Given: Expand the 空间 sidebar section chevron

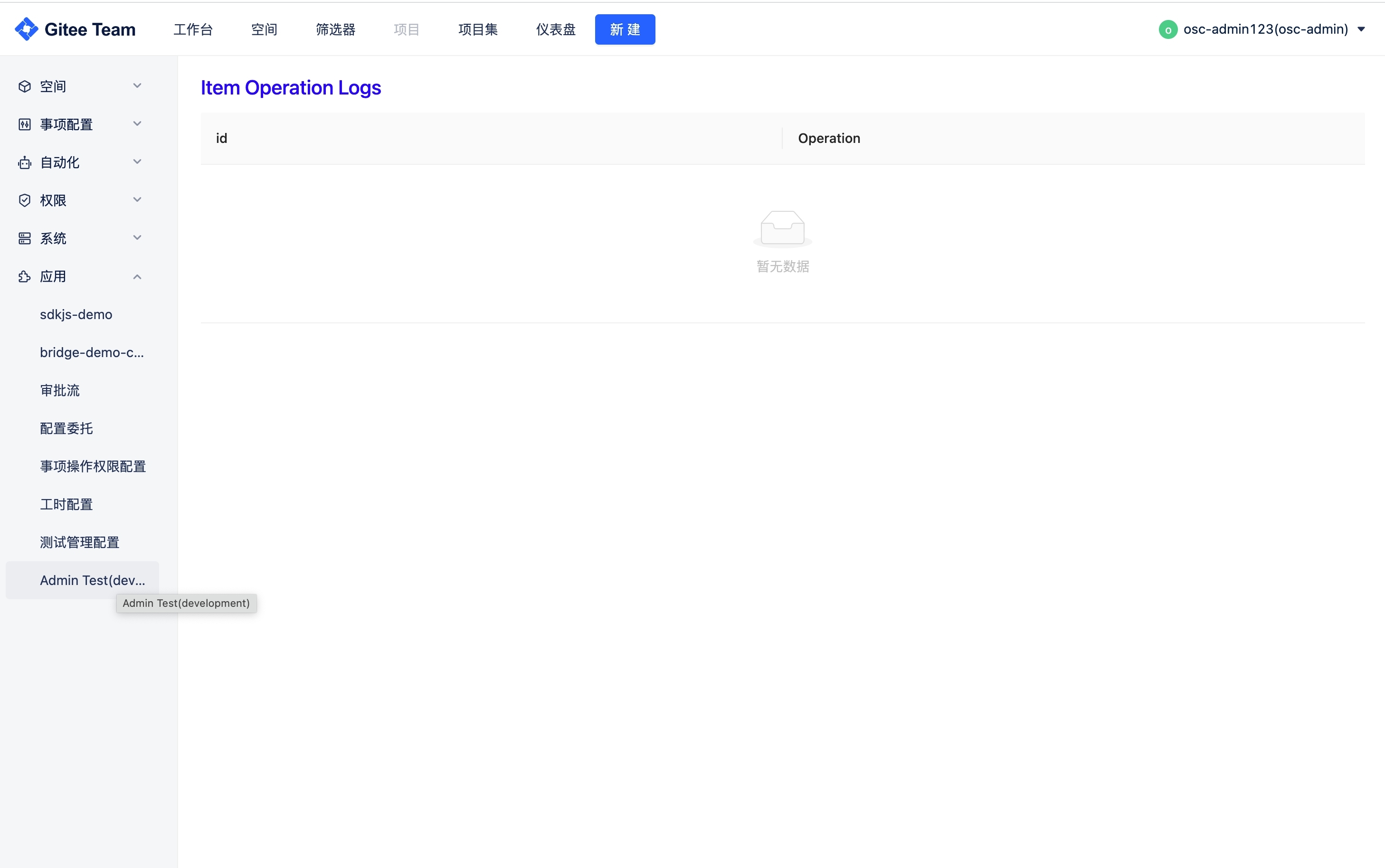Looking at the screenshot, I should (x=137, y=86).
